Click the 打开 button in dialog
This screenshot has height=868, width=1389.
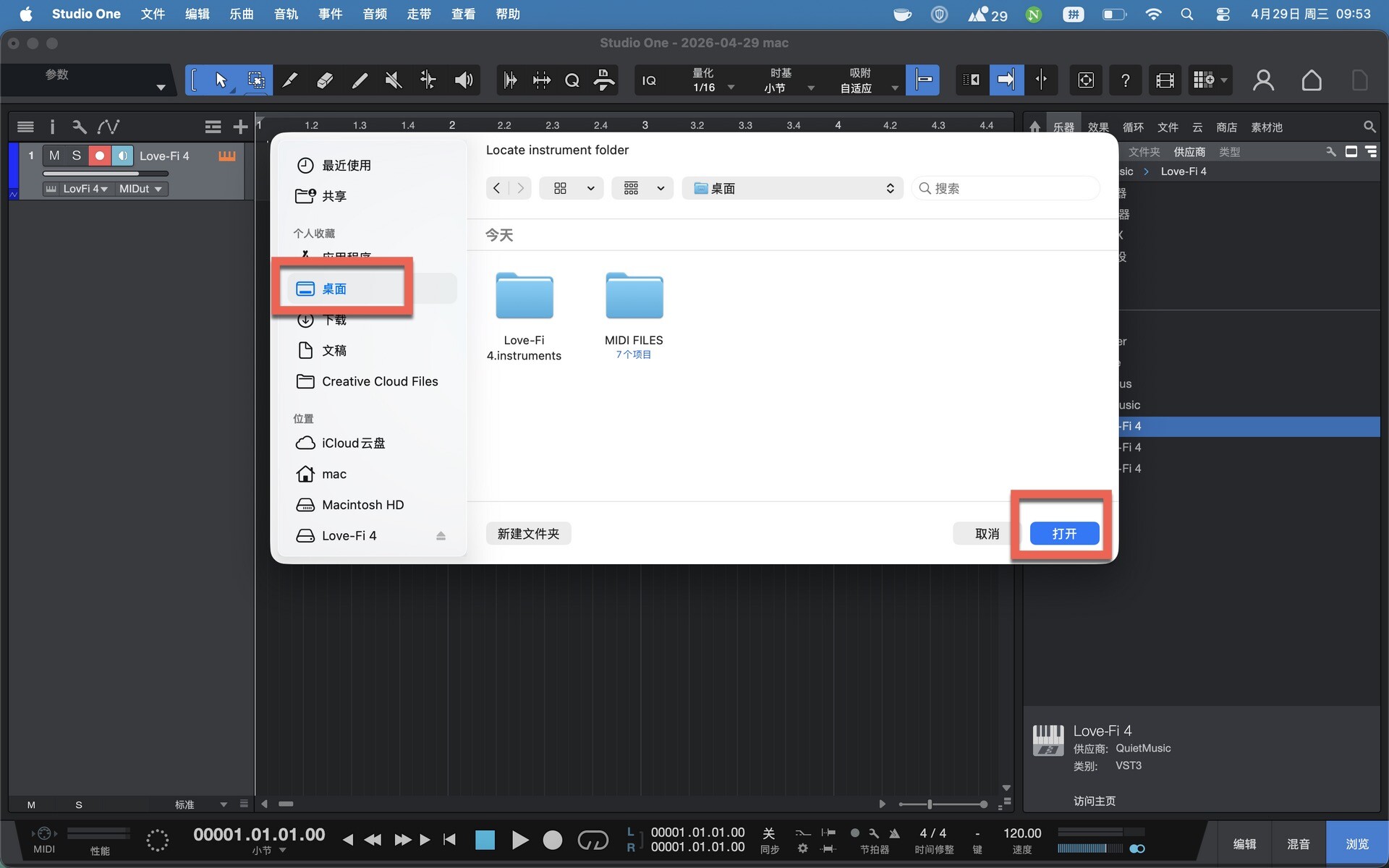pyautogui.click(x=1064, y=534)
